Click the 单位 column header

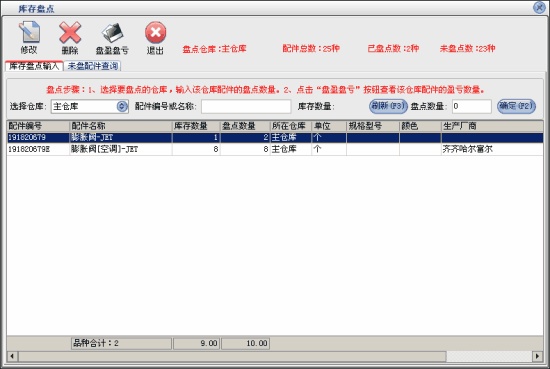[x=329, y=126]
